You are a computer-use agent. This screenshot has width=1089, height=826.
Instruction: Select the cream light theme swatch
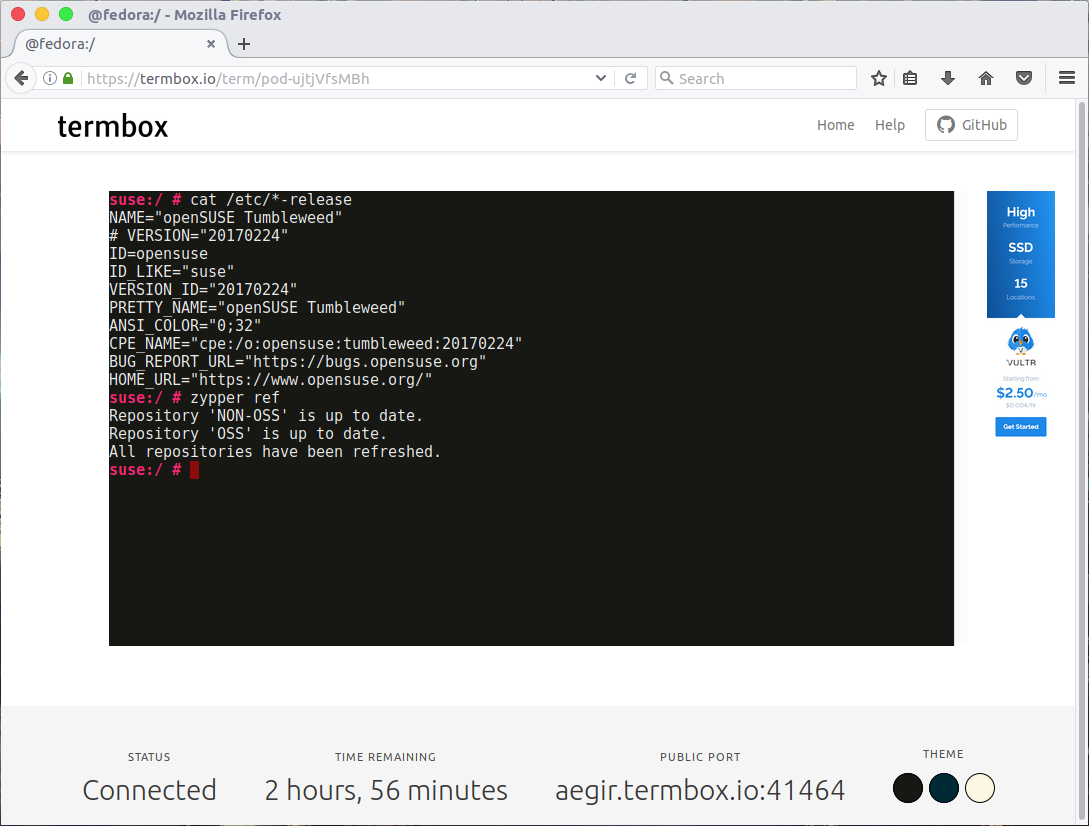(x=980, y=788)
